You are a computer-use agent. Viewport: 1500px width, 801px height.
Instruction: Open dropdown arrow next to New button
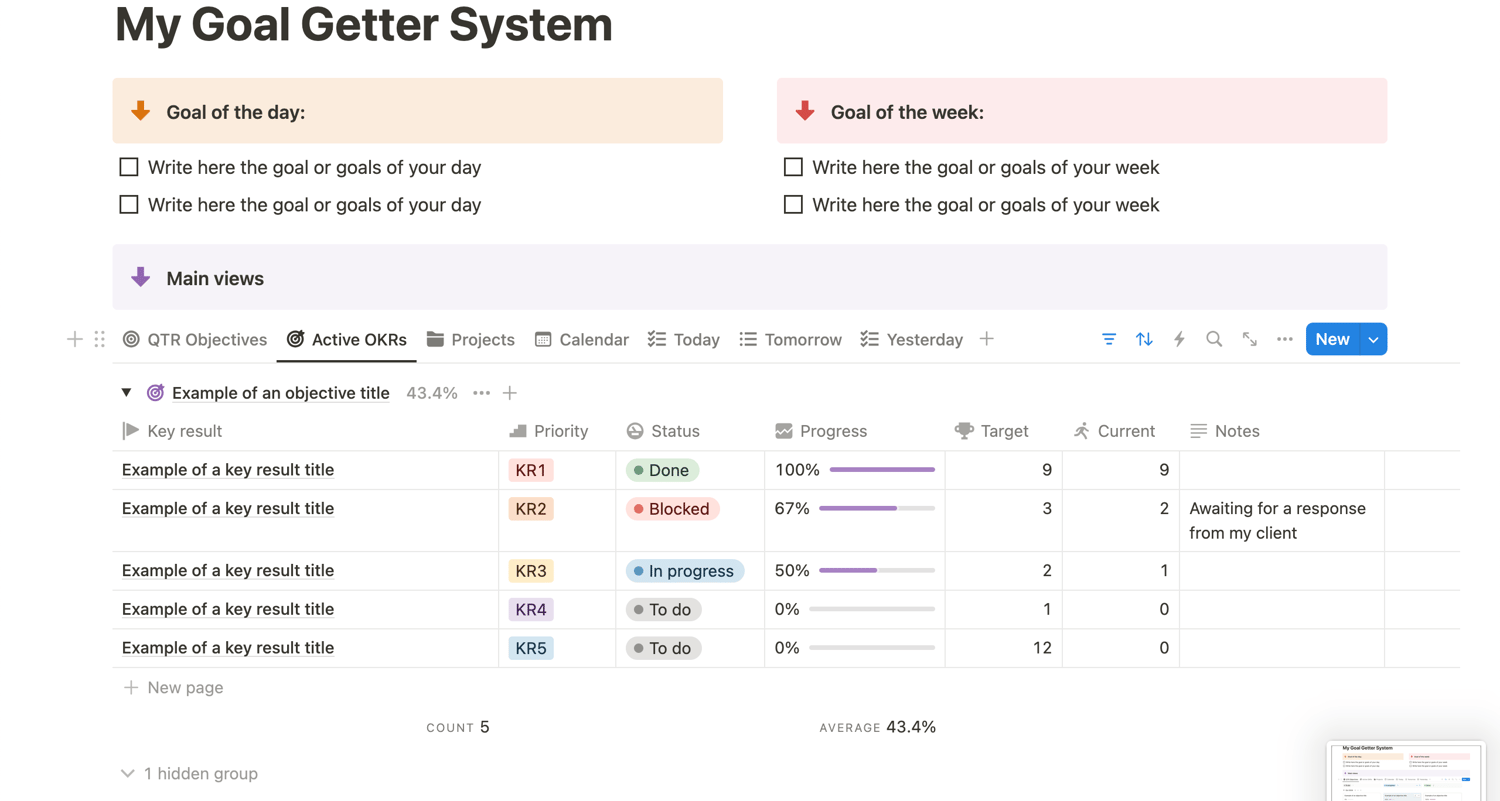tap(1374, 339)
